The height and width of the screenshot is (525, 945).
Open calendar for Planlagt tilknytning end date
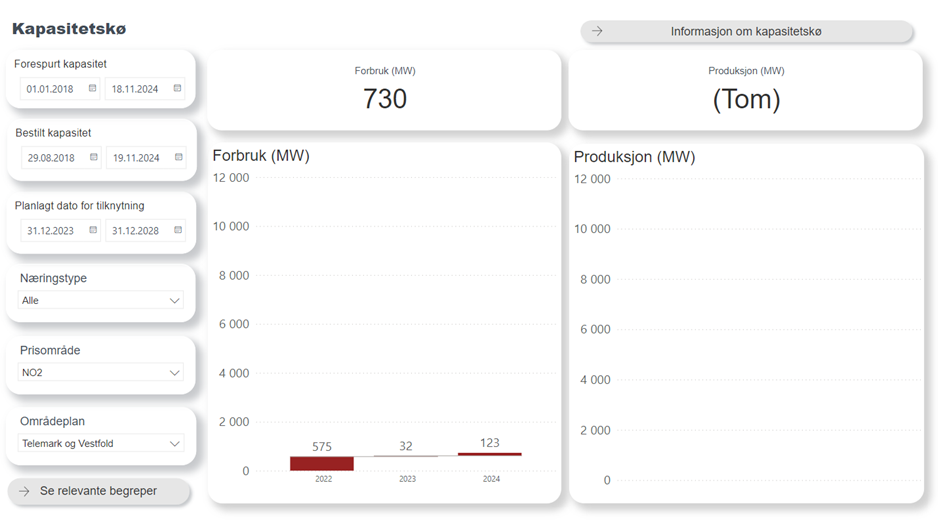tap(178, 230)
